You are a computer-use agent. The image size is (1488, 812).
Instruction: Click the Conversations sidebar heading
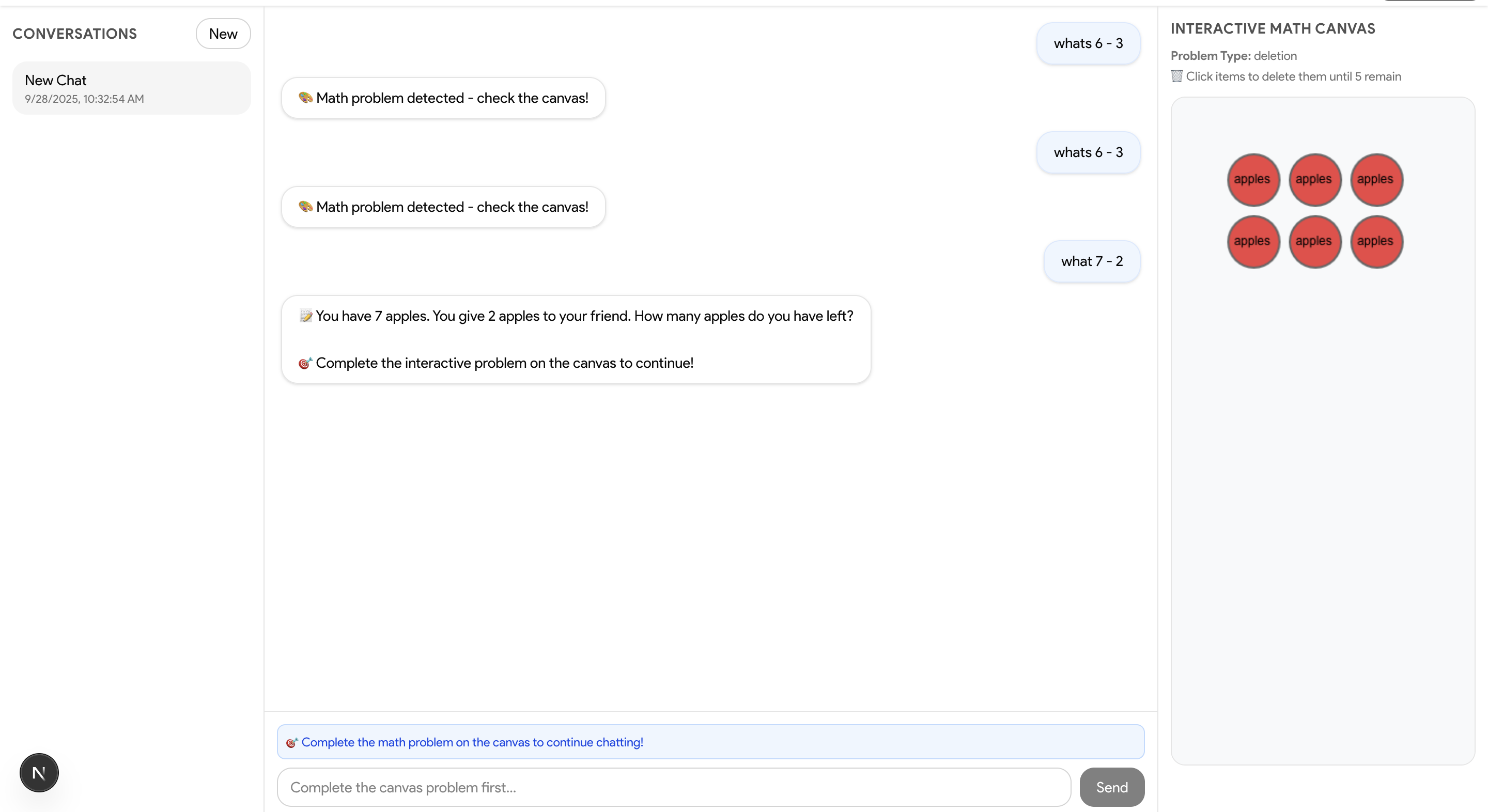pos(74,34)
